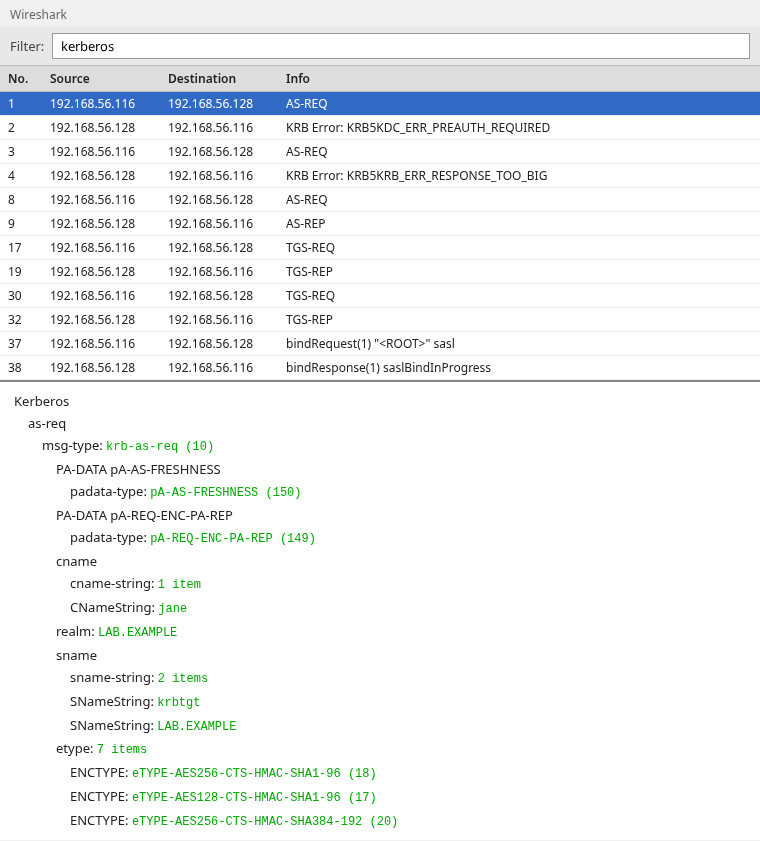Select packet 17 TGS-REQ row
Viewport: 760px width, 841px height.
380,248
